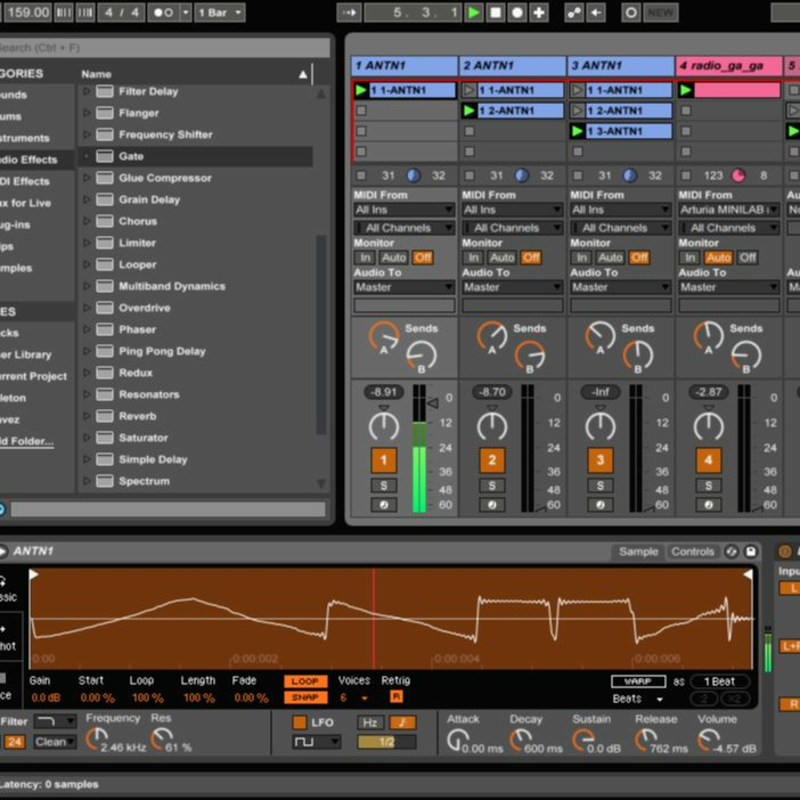The height and width of the screenshot is (800, 800).
Task: Toggle the SNAP button in the sampler
Action: pos(305,697)
